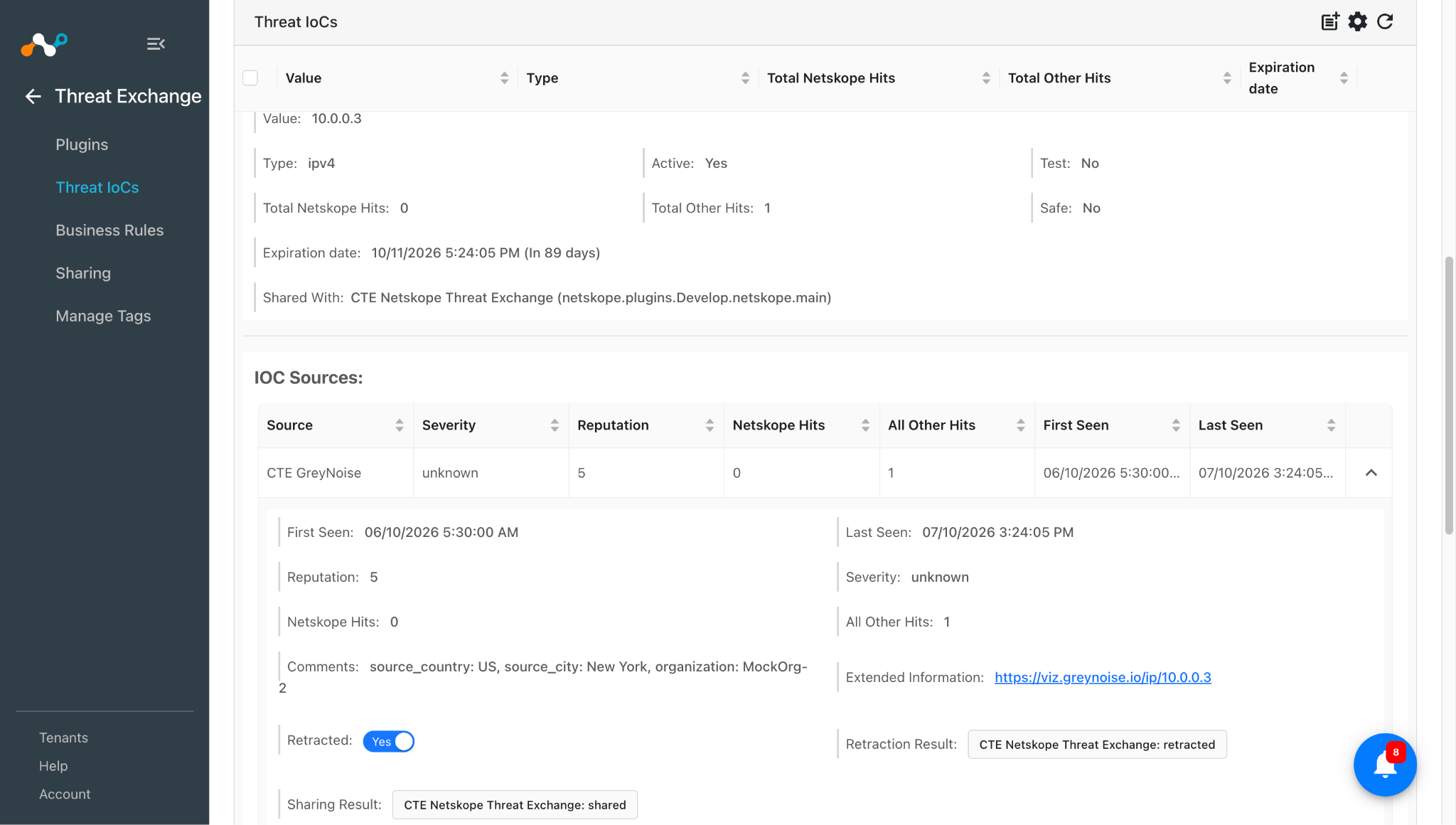1456x825 pixels.
Task: Open the GreyNoise visualizer link
Action: pos(1103,677)
